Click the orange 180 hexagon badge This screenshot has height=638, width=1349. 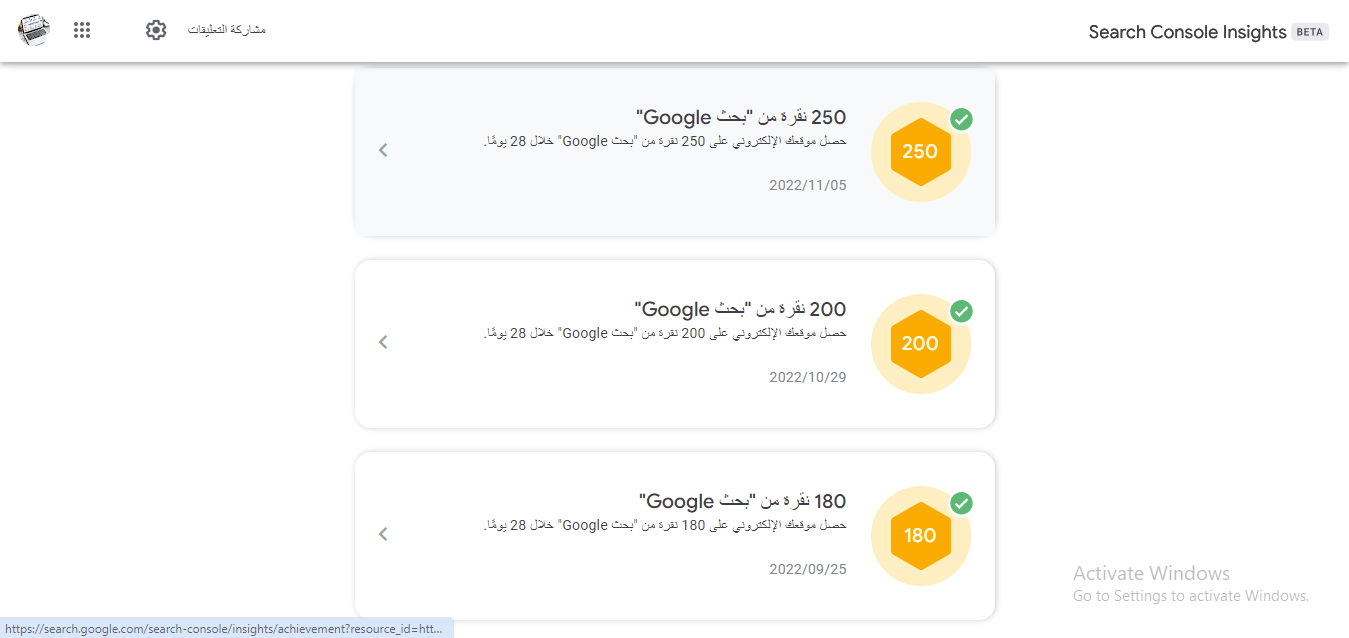[920, 536]
